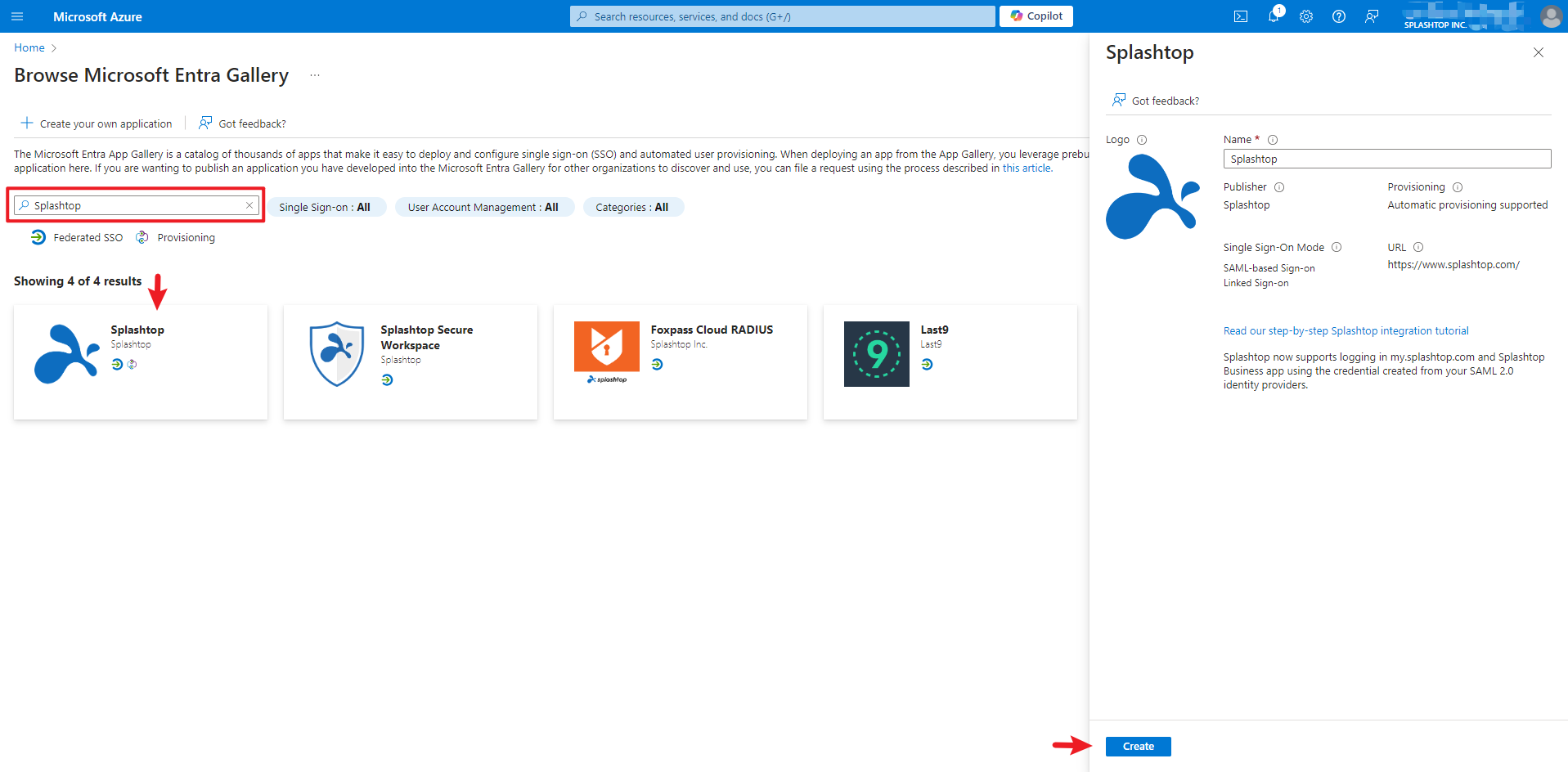Select Foxpass Cloud RADIUS card
This screenshot has height=772, width=1568.
pos(681,362)
